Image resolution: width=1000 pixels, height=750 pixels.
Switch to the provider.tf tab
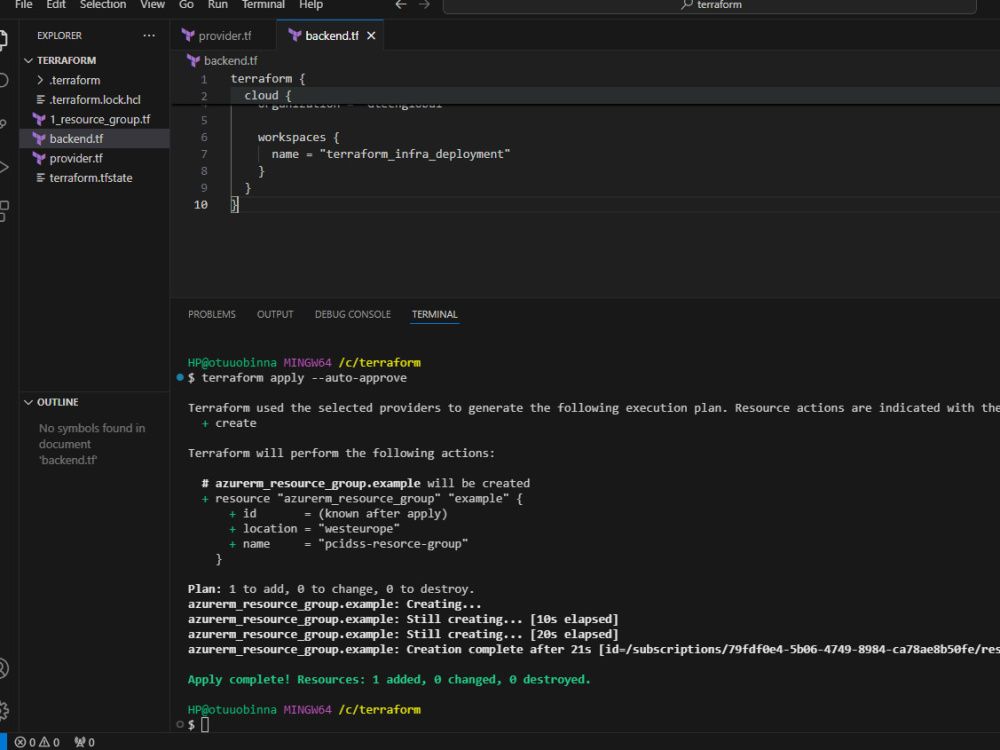tap(222, 34)
